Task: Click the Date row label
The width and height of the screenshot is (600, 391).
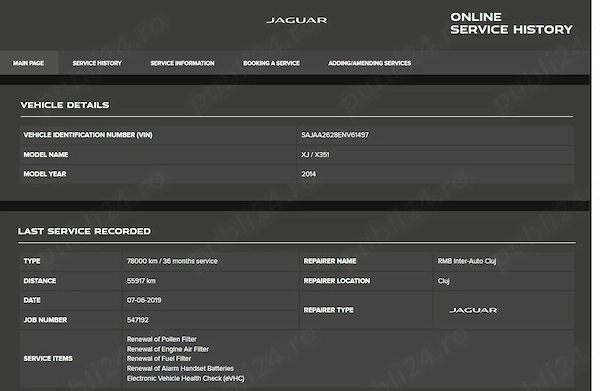Action: click(x=32, y=300)
